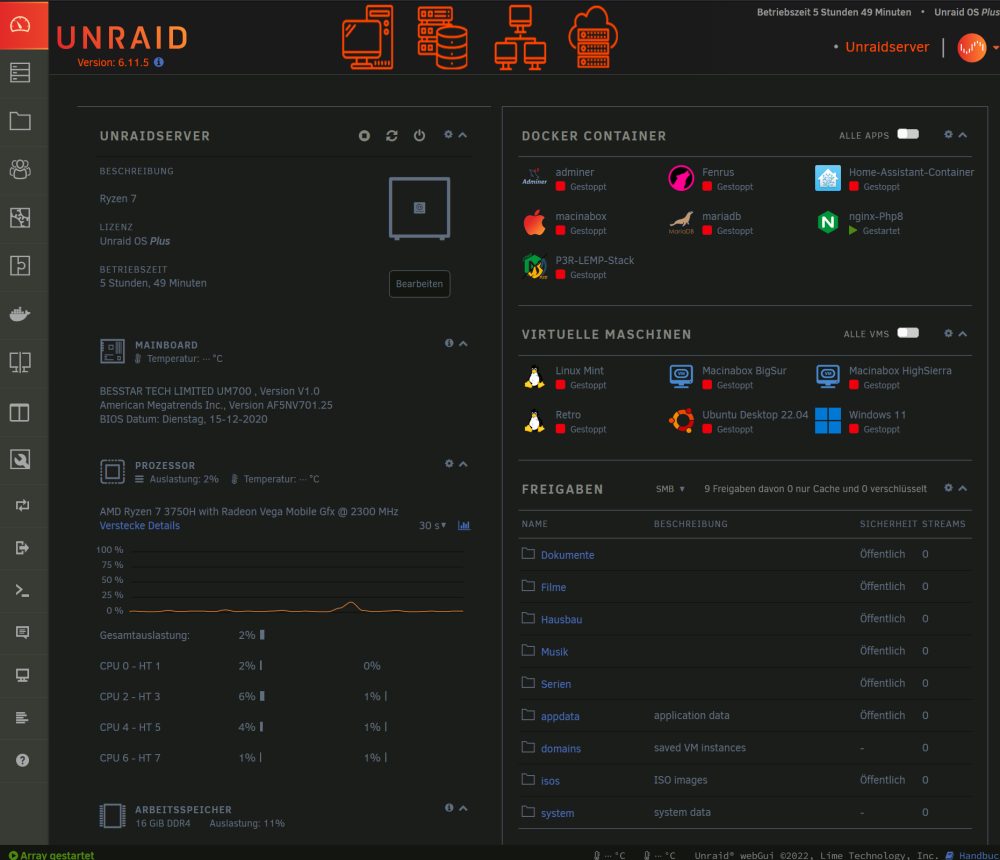Screen dimensions: 1000x860
Task: Open the Fenrus container icon
Action: tap(681, 178)
